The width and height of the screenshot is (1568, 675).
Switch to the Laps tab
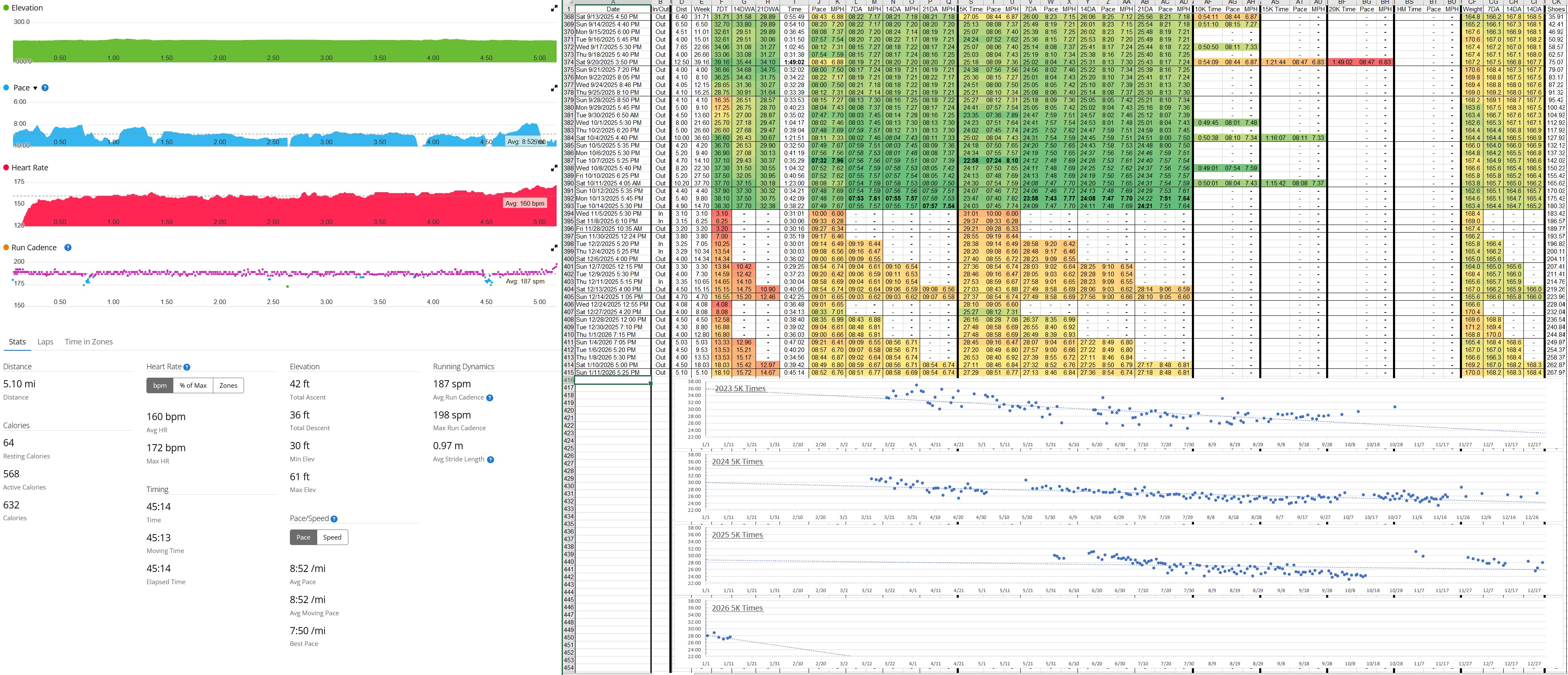(x=46, y=341)
